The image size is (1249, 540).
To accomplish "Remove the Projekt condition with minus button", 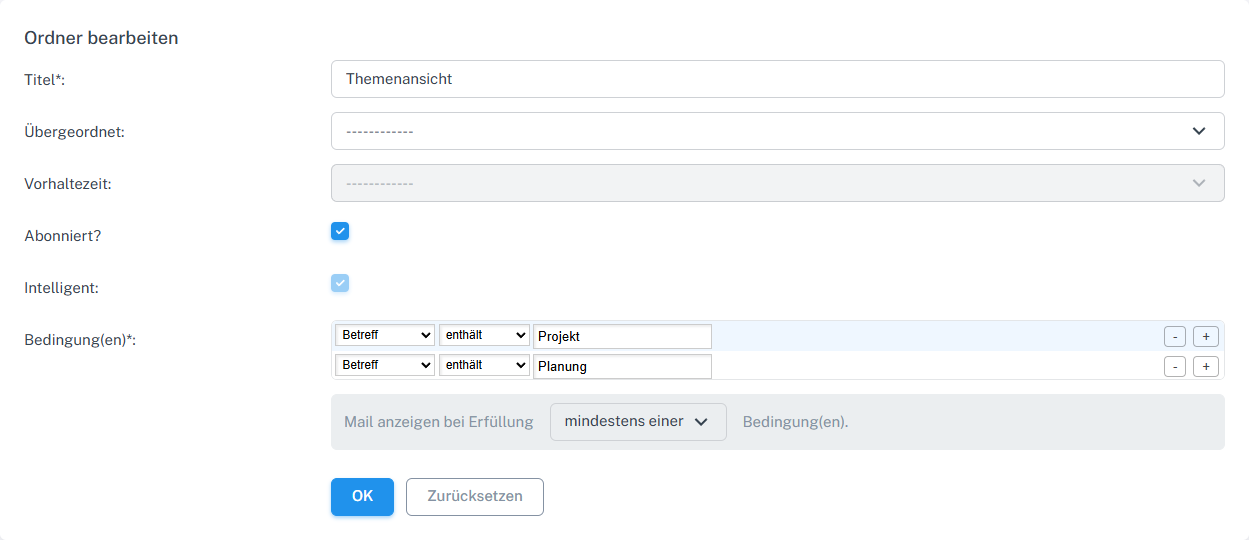I will pyautogui.click(x=1175, y=337).
